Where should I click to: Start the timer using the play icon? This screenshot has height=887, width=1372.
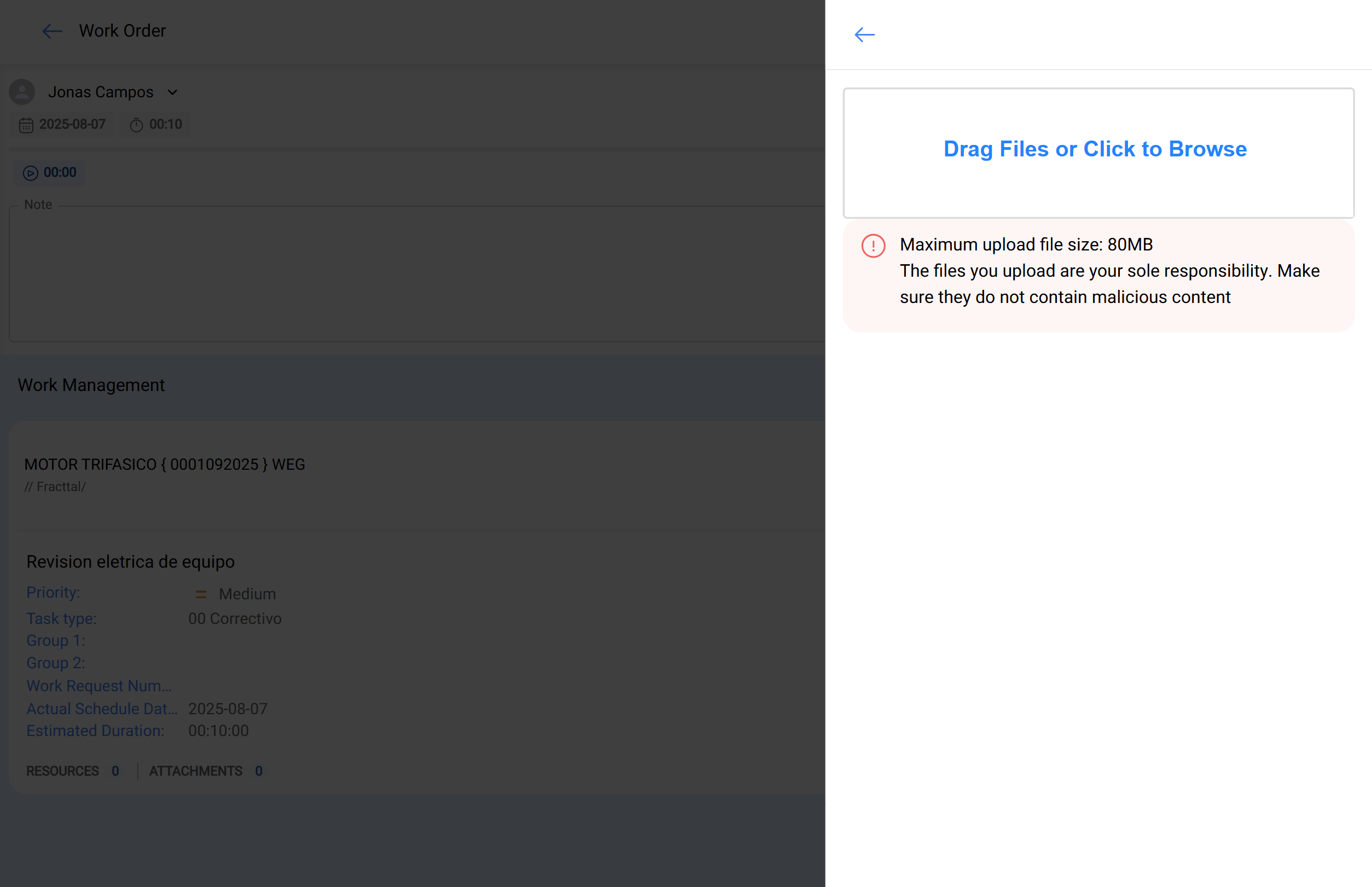pyautogui.click(x=30, y=173)
